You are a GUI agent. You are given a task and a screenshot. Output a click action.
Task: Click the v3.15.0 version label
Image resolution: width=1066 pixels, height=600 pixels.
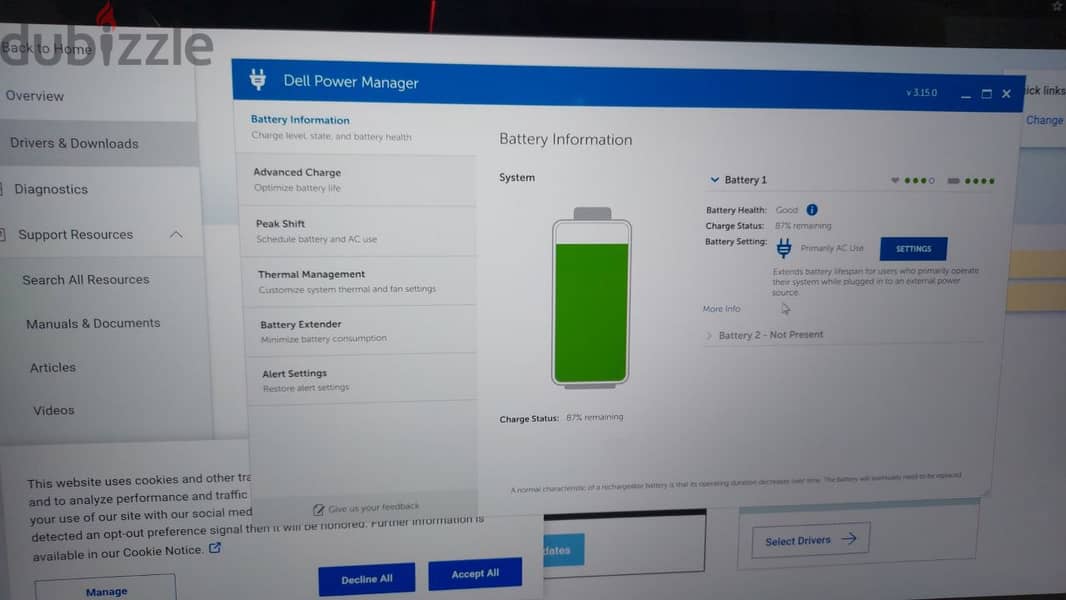click(x=921, y=92)
